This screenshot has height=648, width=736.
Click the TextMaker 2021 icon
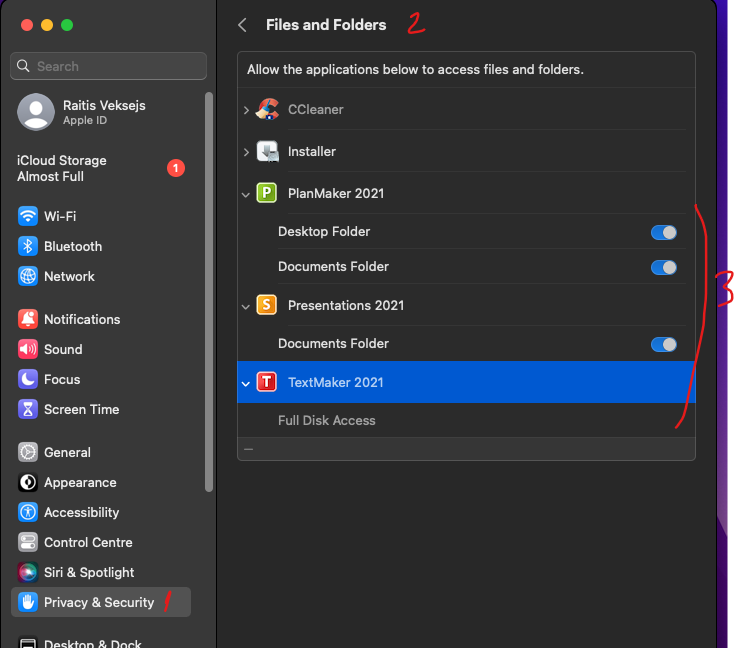click(x=267, y=382)
